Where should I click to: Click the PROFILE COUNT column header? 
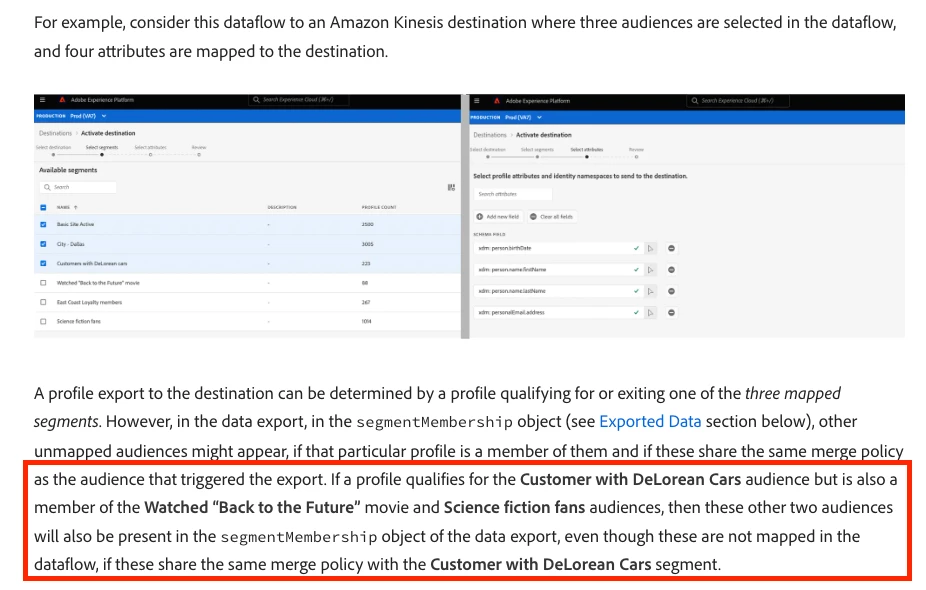(x=379, y=207)
